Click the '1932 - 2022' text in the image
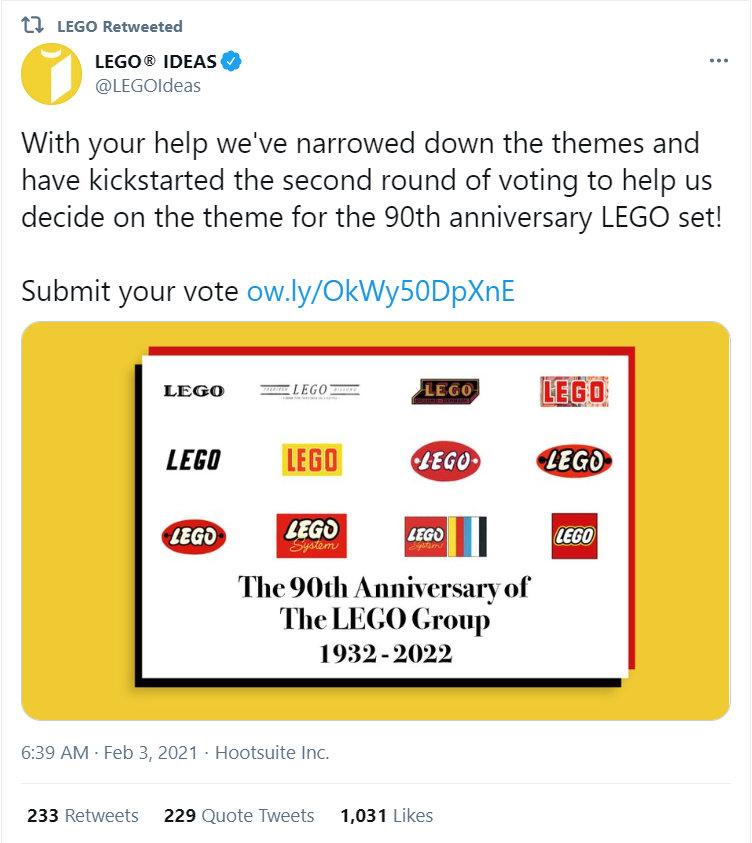This screenshot has height=843, width=752. (x=385, y=655)
